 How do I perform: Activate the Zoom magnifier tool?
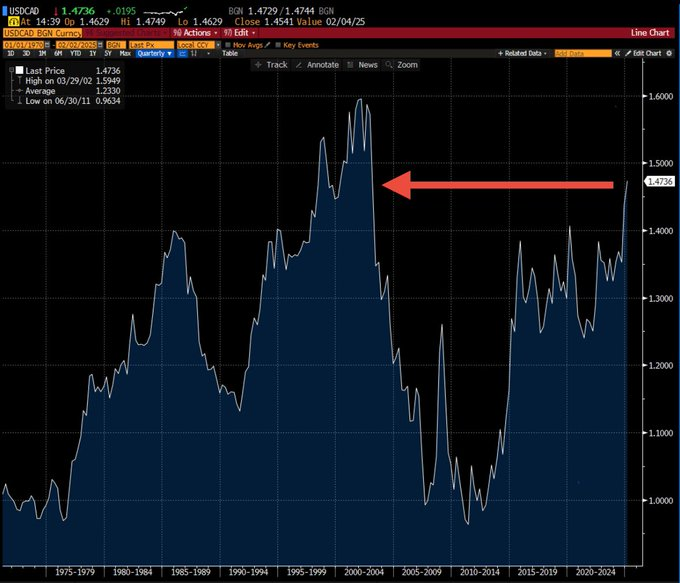[x=403, y=65]
